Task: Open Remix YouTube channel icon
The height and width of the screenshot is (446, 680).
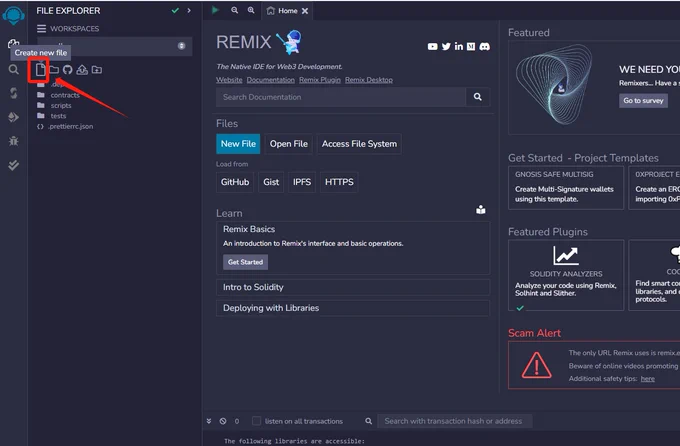Action: pyautogui.click(x=432, y=46)
